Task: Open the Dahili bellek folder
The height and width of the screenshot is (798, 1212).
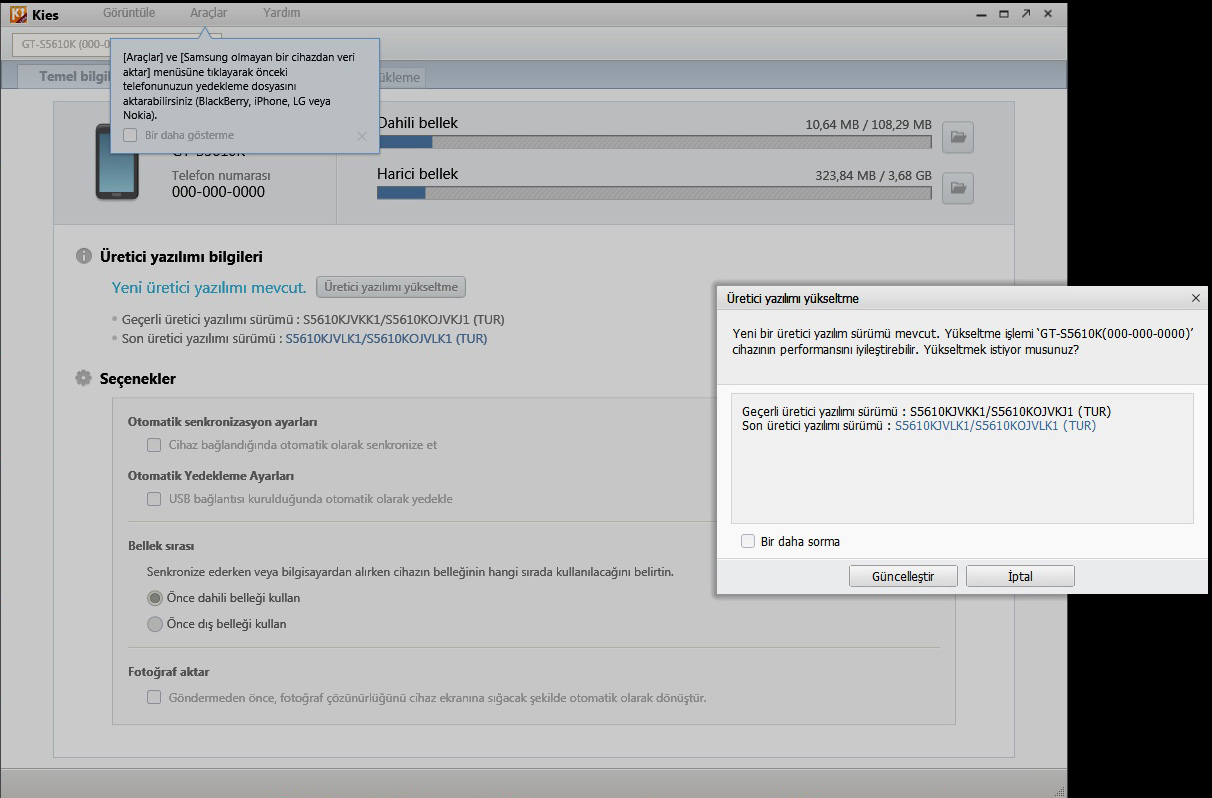Action: coord(958,137)
